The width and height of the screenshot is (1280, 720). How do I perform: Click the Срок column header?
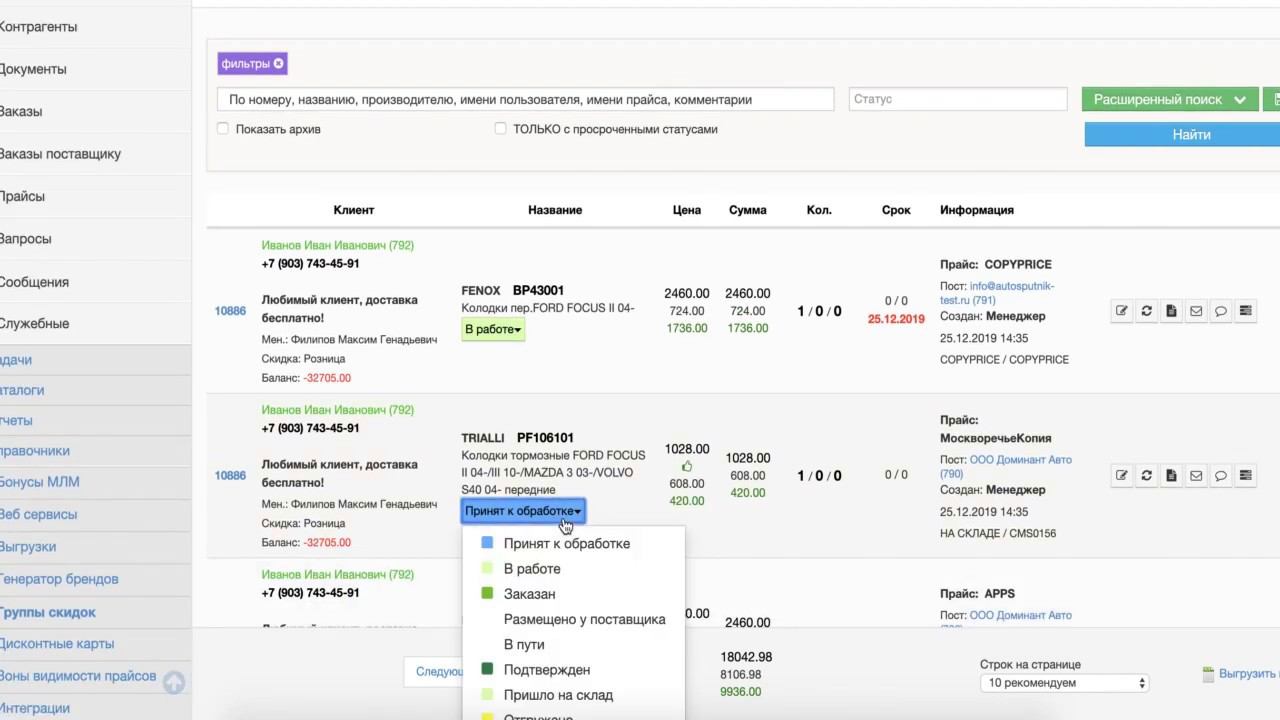coord(896,210)
